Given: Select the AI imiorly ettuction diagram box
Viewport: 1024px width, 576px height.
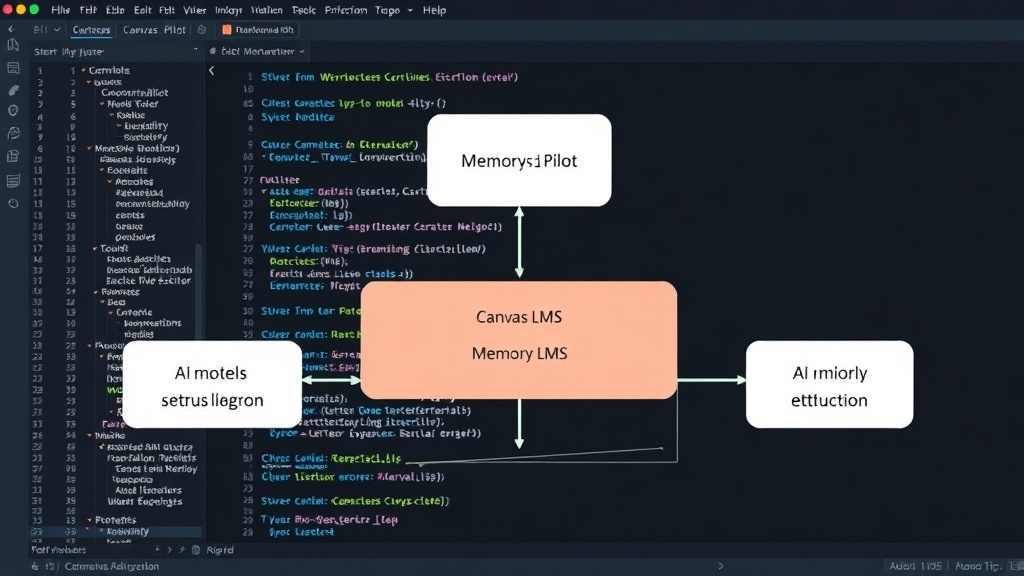Looking at the screenshot, I should point(829,384).
